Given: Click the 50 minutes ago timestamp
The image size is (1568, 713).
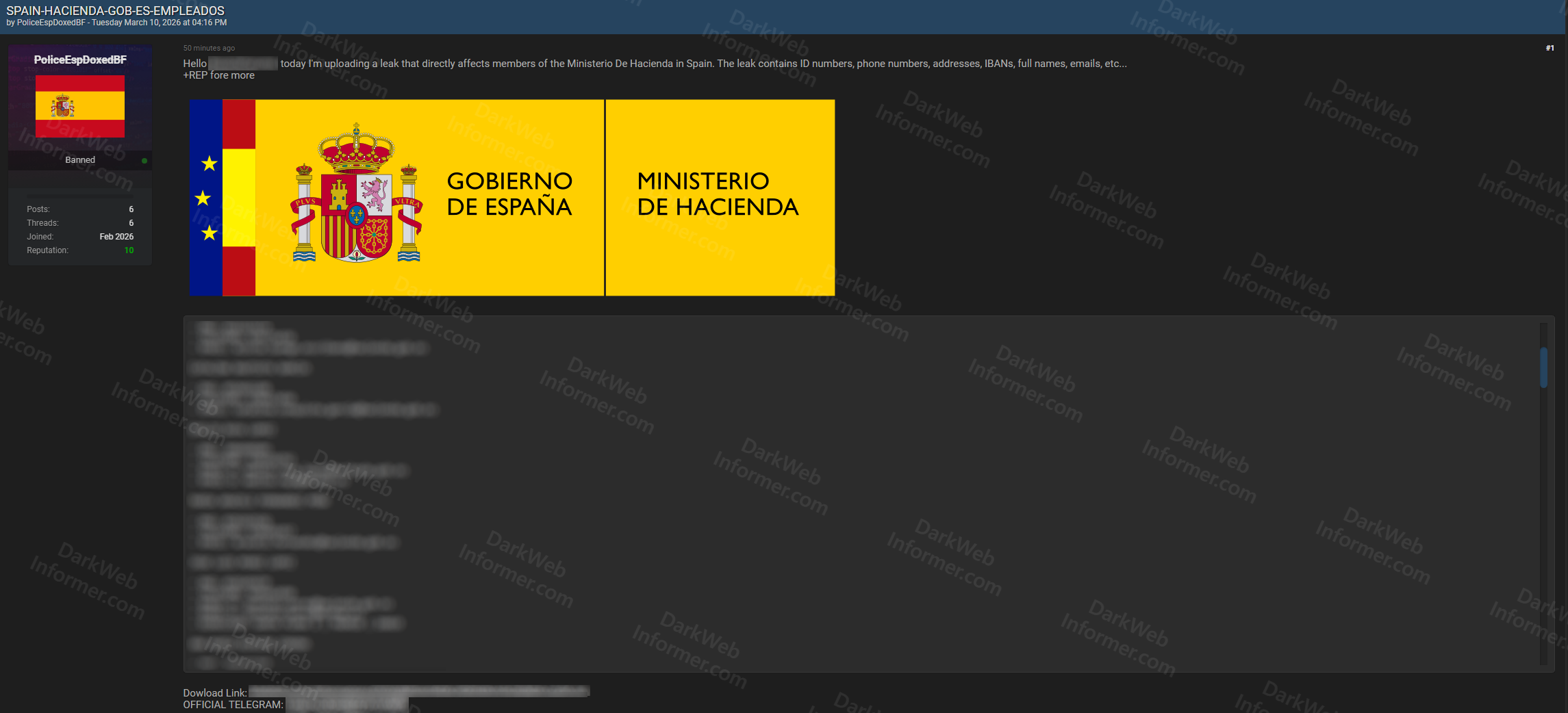Looking at the screenshot, I should [208, 48].
